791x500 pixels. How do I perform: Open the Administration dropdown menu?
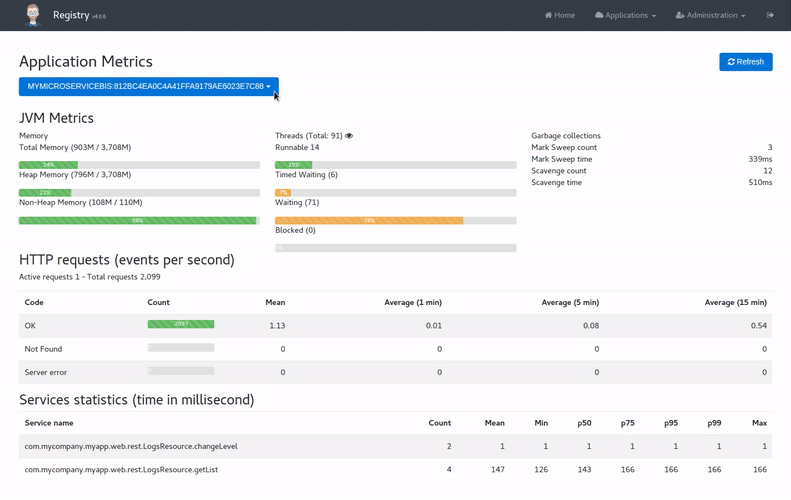[710, 15]
